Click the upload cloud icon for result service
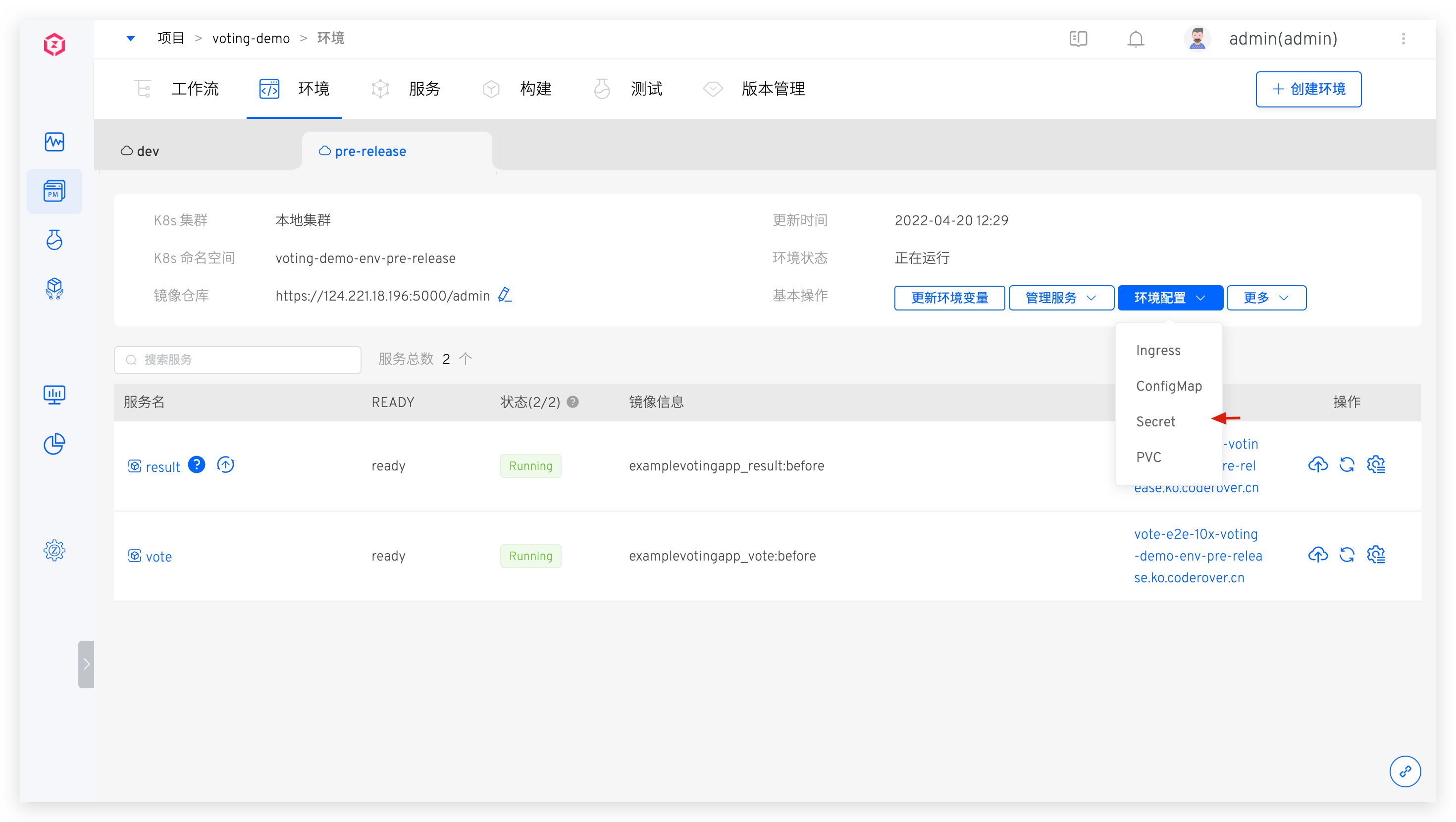Viewport: 1456px width, 822px height. [1317, 464]
